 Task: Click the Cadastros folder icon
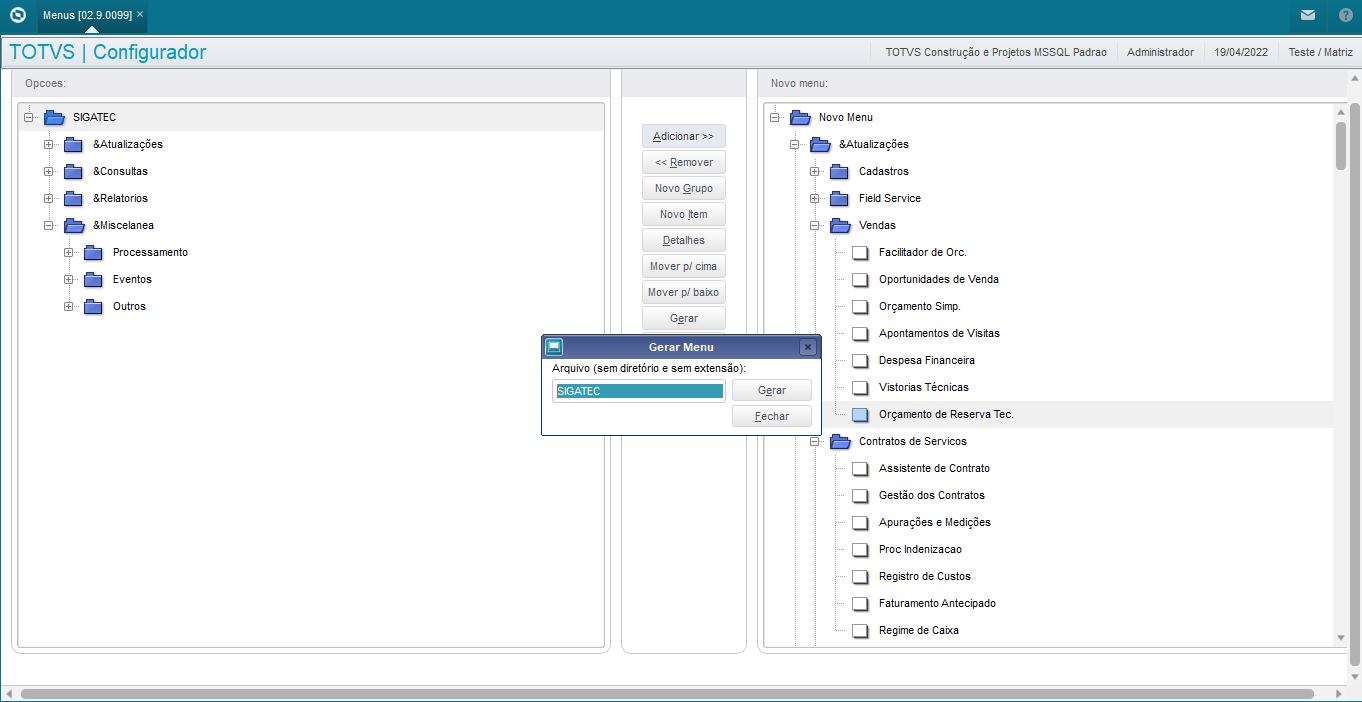click(839, 171)
